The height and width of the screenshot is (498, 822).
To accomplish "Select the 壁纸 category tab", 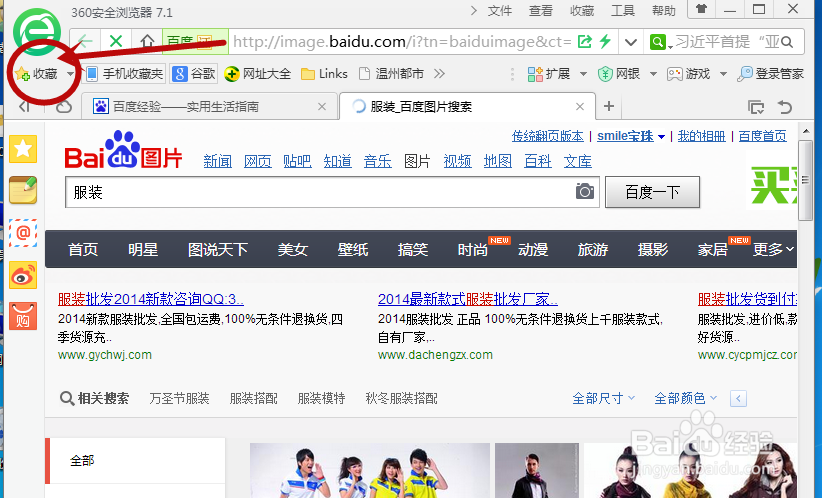I will pos(353,250).
